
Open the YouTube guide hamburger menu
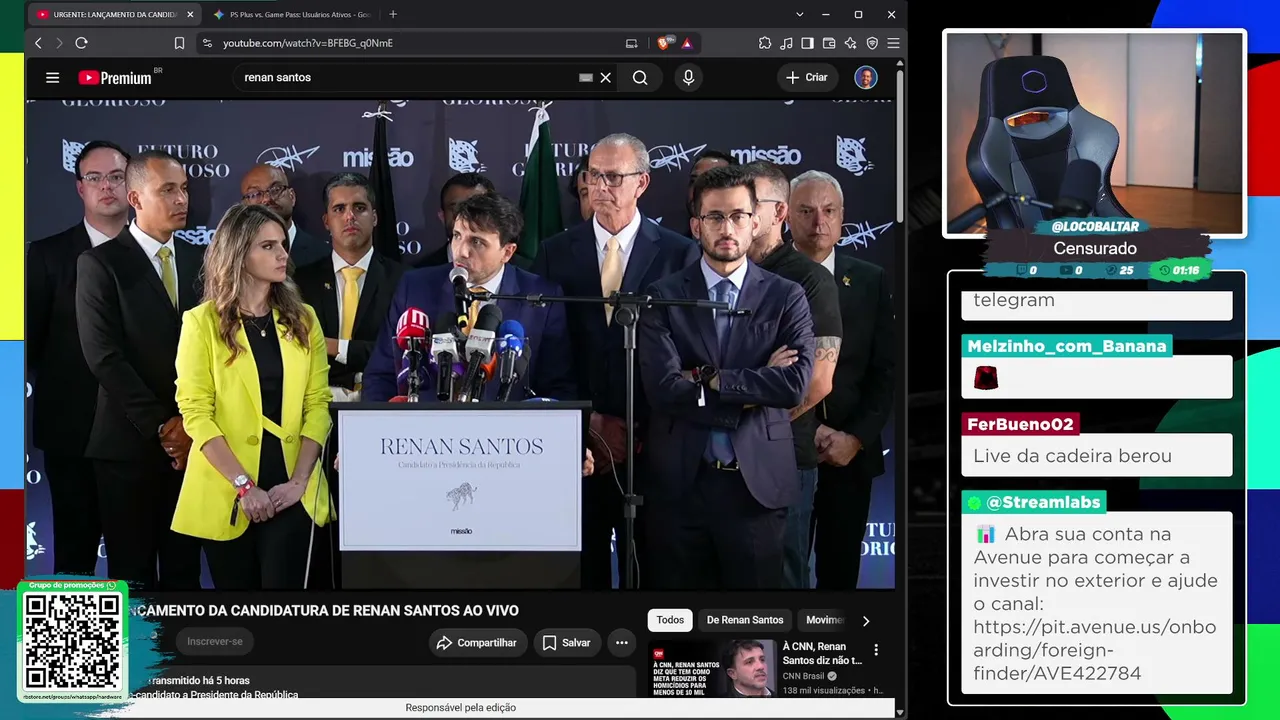(52, 77)
